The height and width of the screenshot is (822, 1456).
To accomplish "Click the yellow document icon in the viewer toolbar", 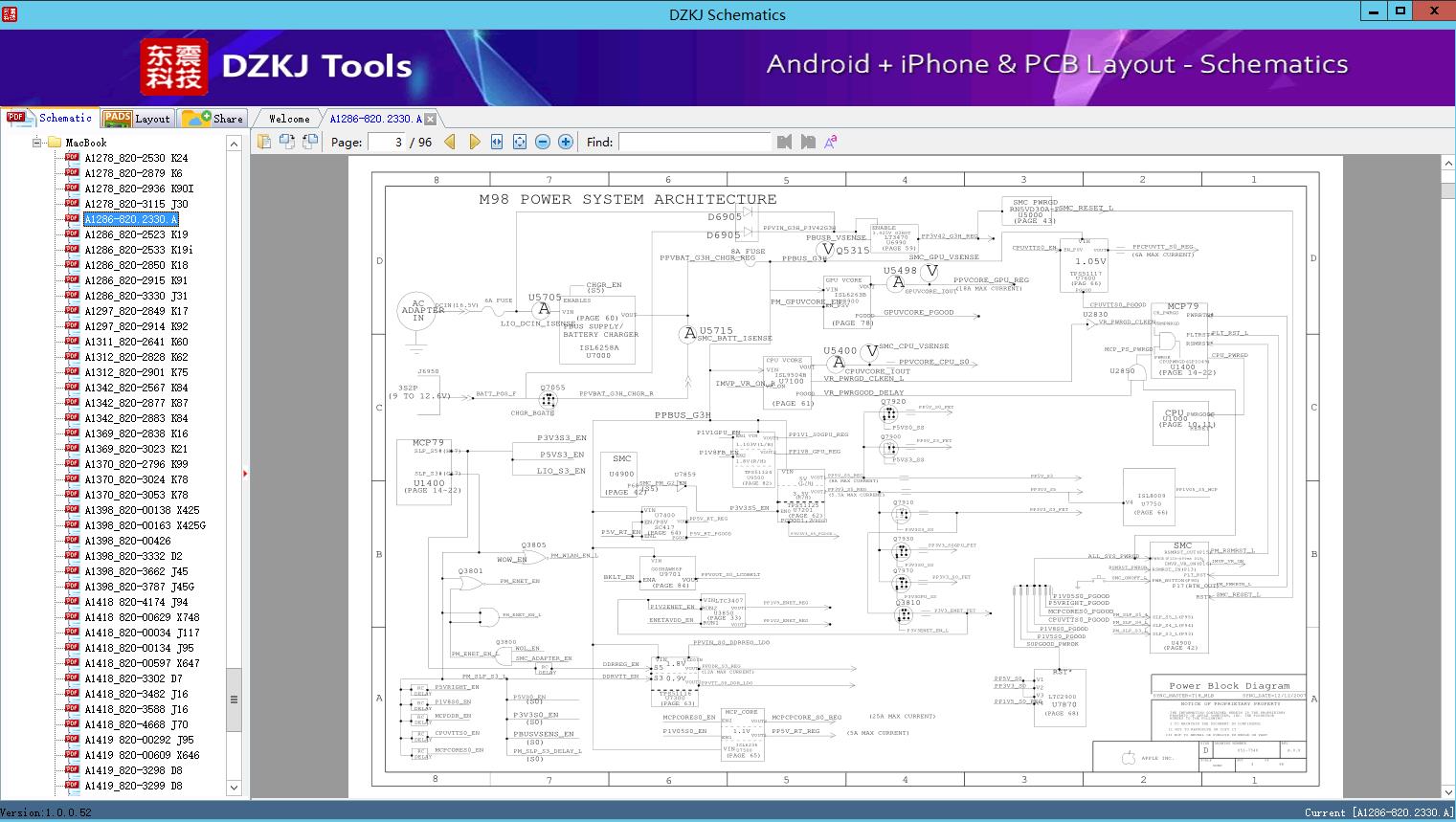I will tap(264, 142).
